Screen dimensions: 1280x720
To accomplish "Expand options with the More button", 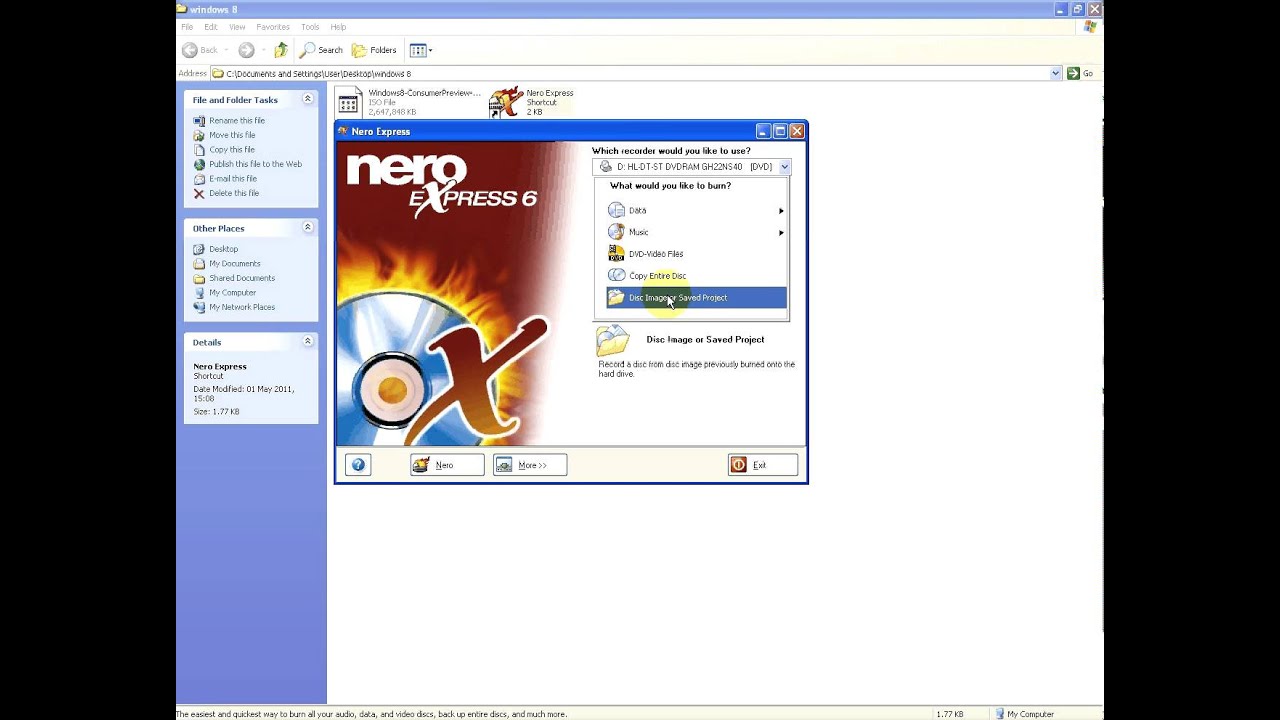I will tap(530, 465).
